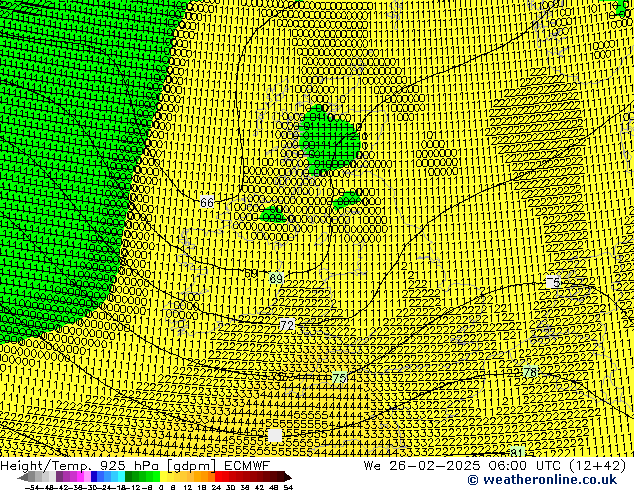Click the grey left arrow of color scale
Image resolution: width=634 pixels, height=490 pixels.
[22, 478]
